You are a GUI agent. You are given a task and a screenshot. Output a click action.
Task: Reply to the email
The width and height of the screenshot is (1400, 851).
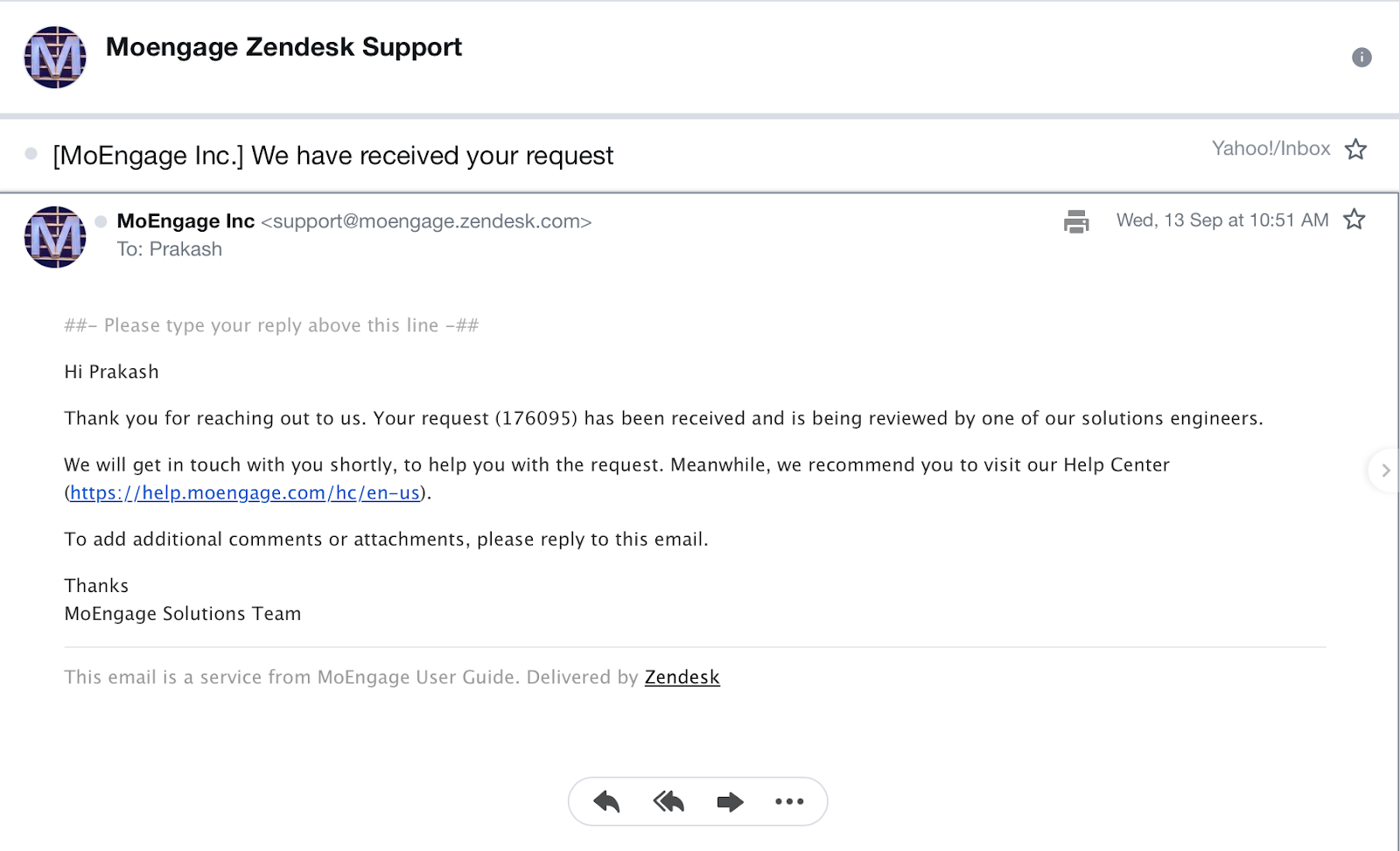[x=606, y=801]
